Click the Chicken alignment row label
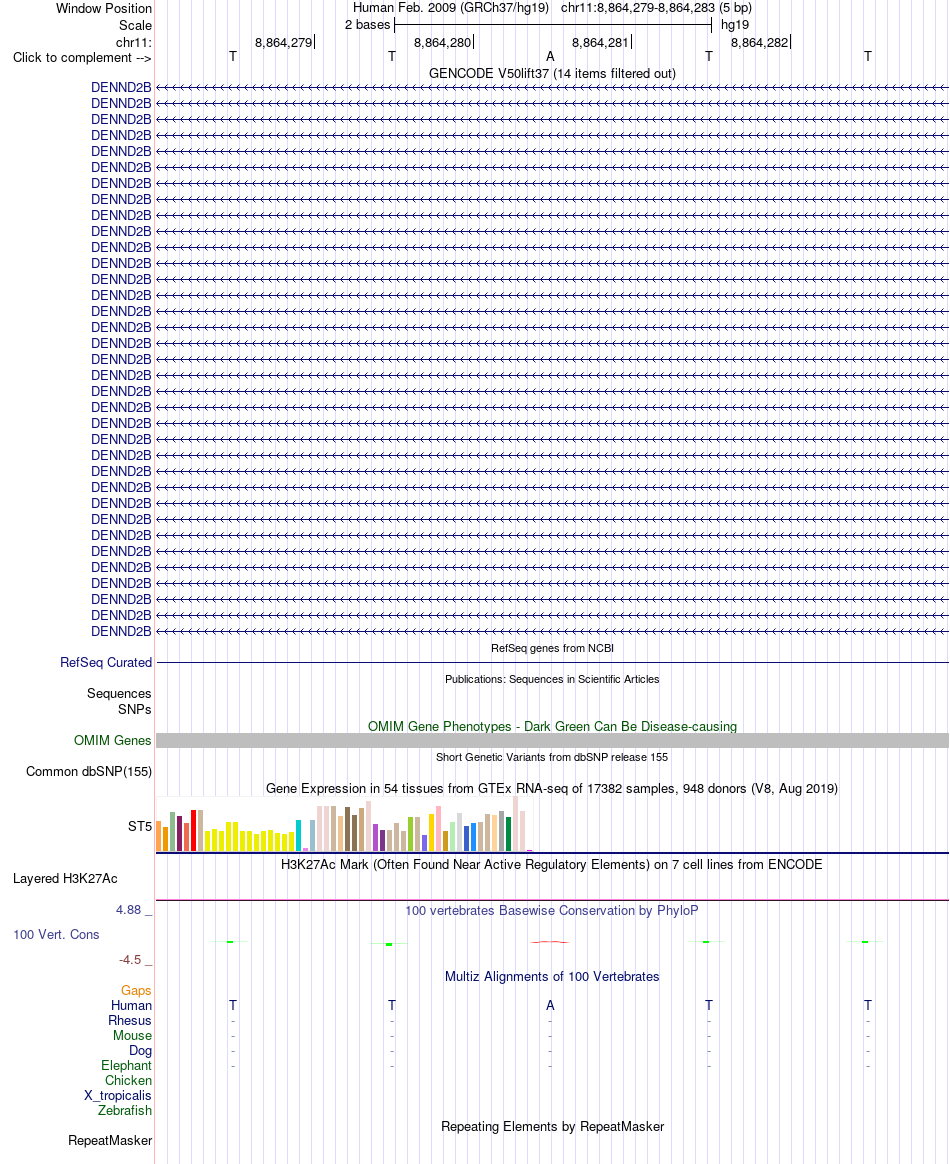The image size is (950, 1164). 128,1080
